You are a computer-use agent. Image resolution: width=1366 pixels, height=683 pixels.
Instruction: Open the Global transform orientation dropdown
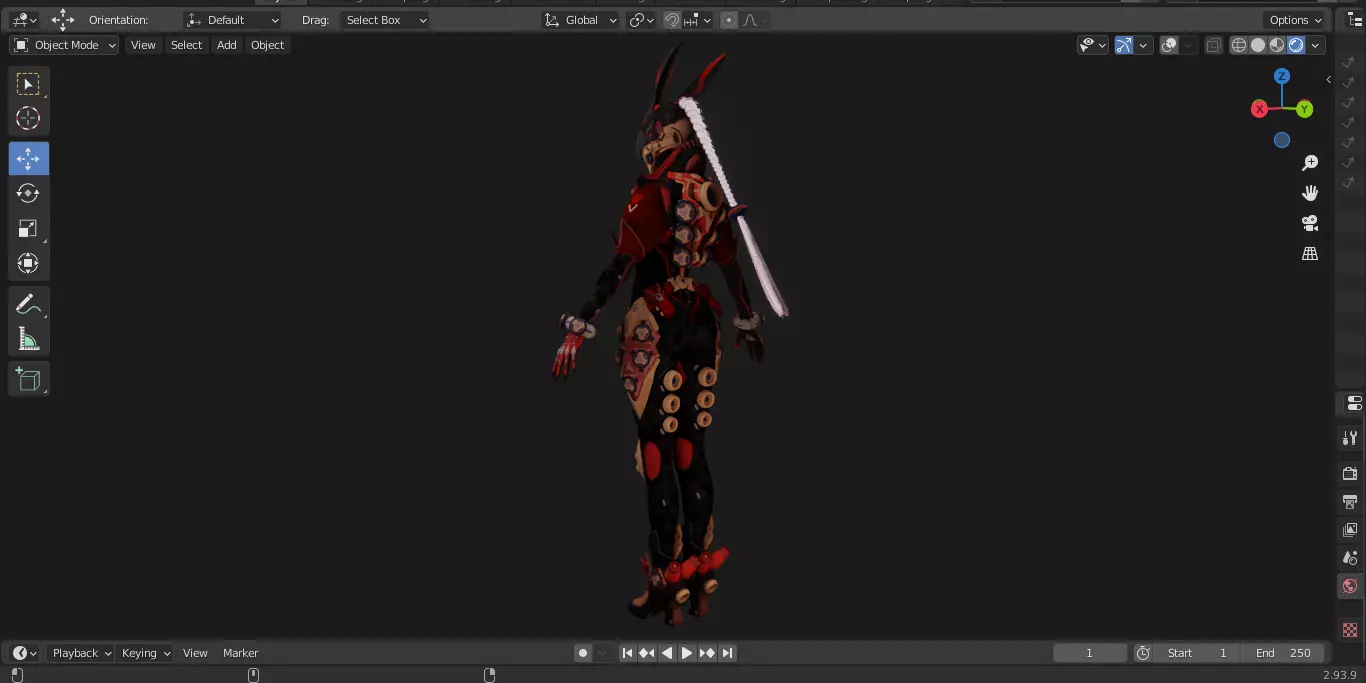tap(581, 20)
